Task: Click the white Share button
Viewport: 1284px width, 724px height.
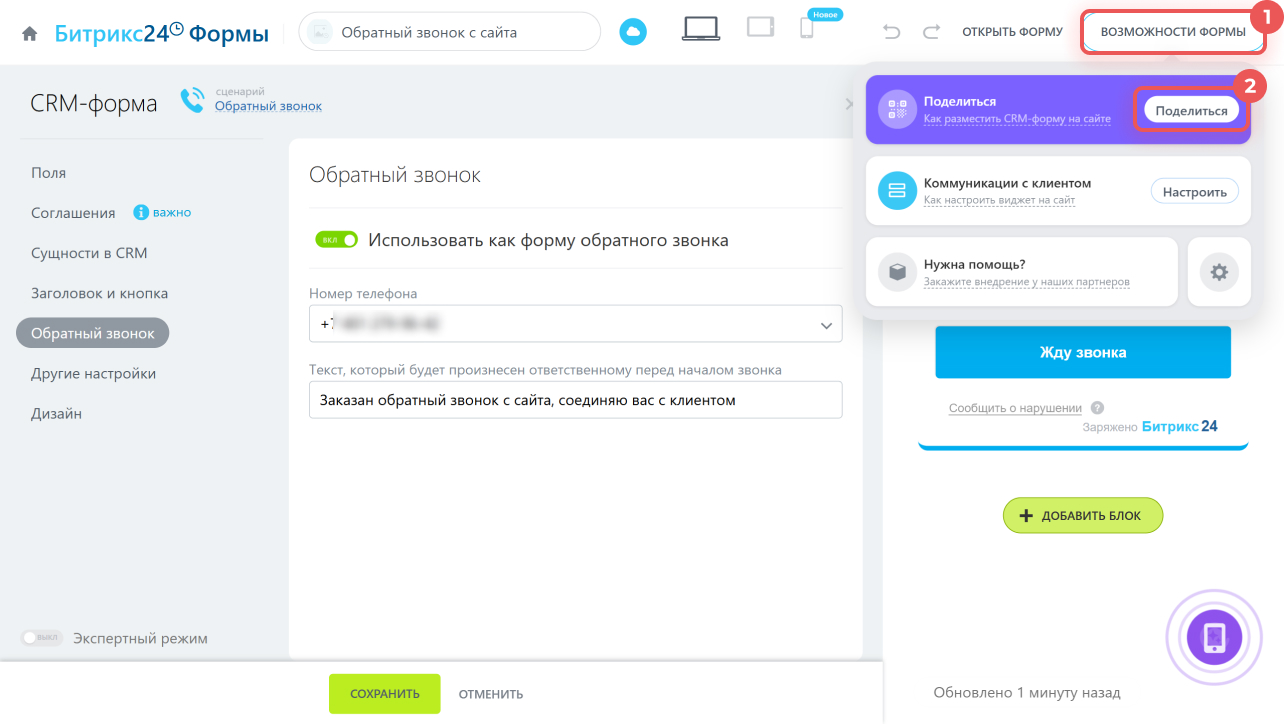Action: click(1191, 111)
